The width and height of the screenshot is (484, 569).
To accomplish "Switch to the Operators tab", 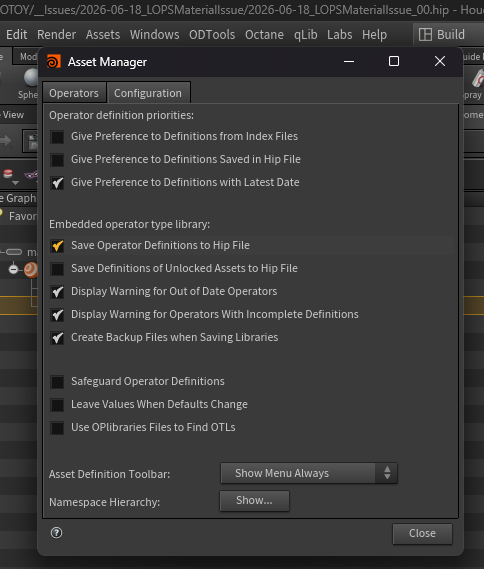I will (74, 93).
